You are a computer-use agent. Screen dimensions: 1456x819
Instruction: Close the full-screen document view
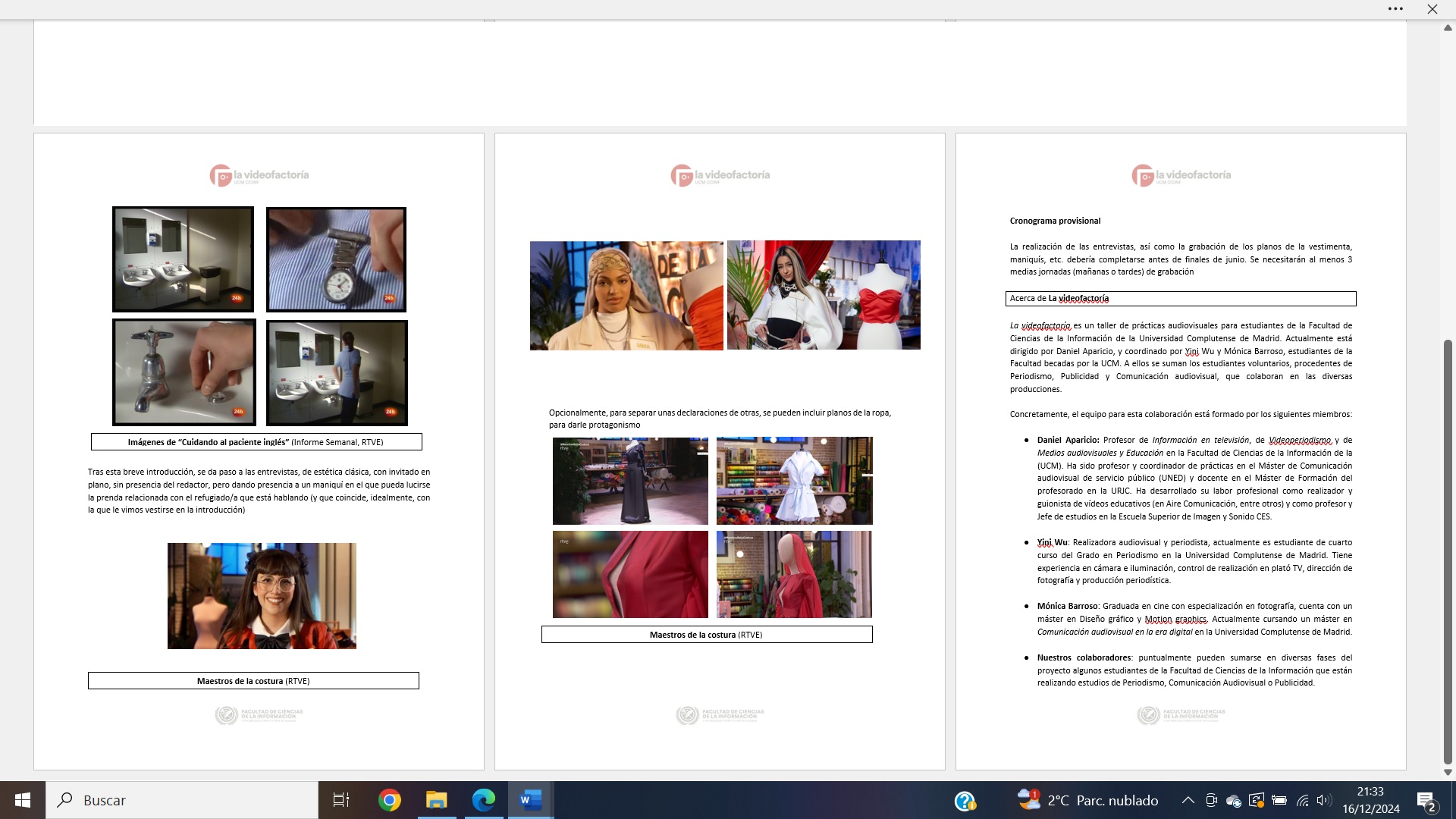1432,9
